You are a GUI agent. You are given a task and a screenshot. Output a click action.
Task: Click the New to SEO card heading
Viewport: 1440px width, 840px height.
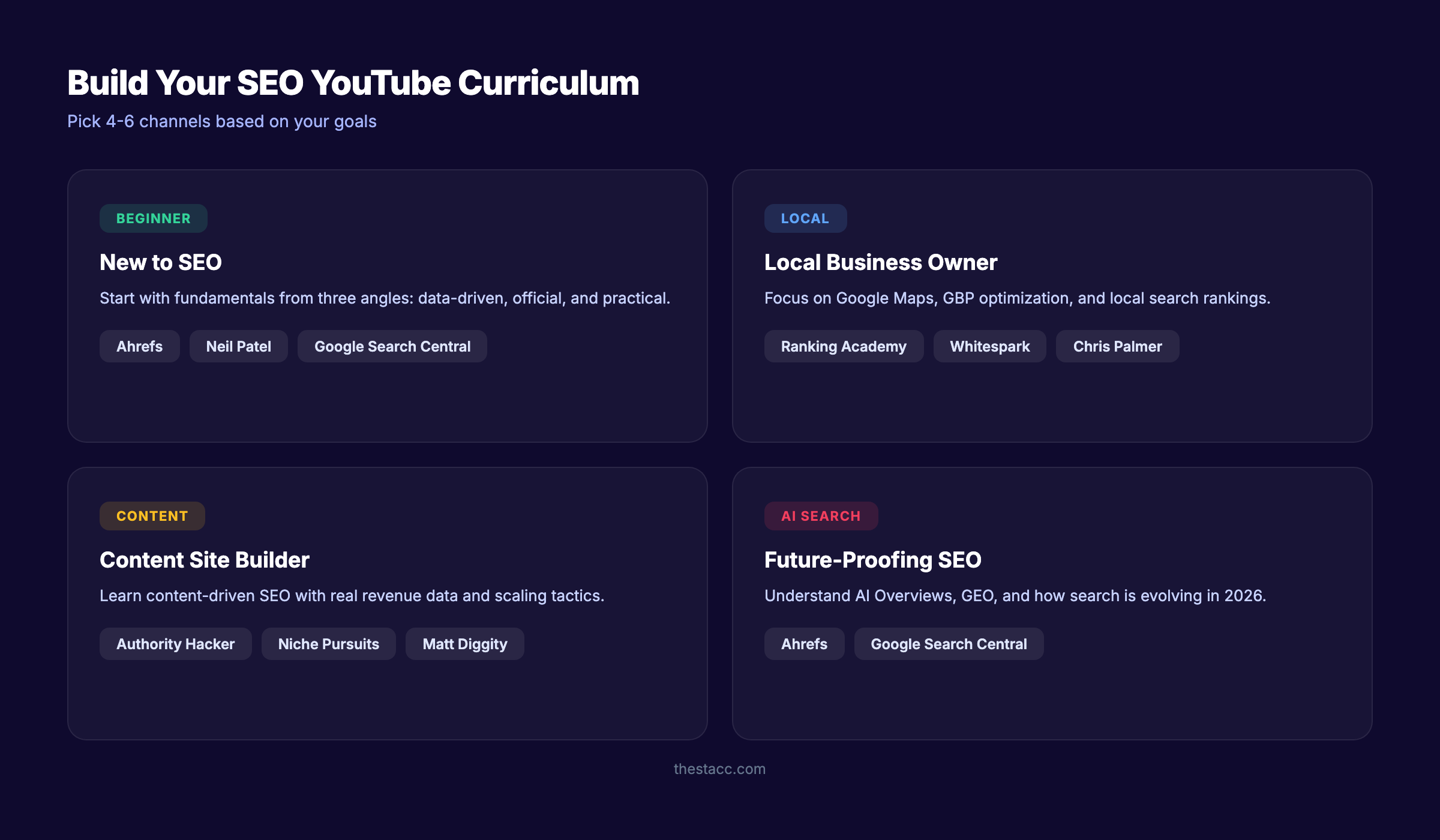pyautogui.click(x=160, y=262)
